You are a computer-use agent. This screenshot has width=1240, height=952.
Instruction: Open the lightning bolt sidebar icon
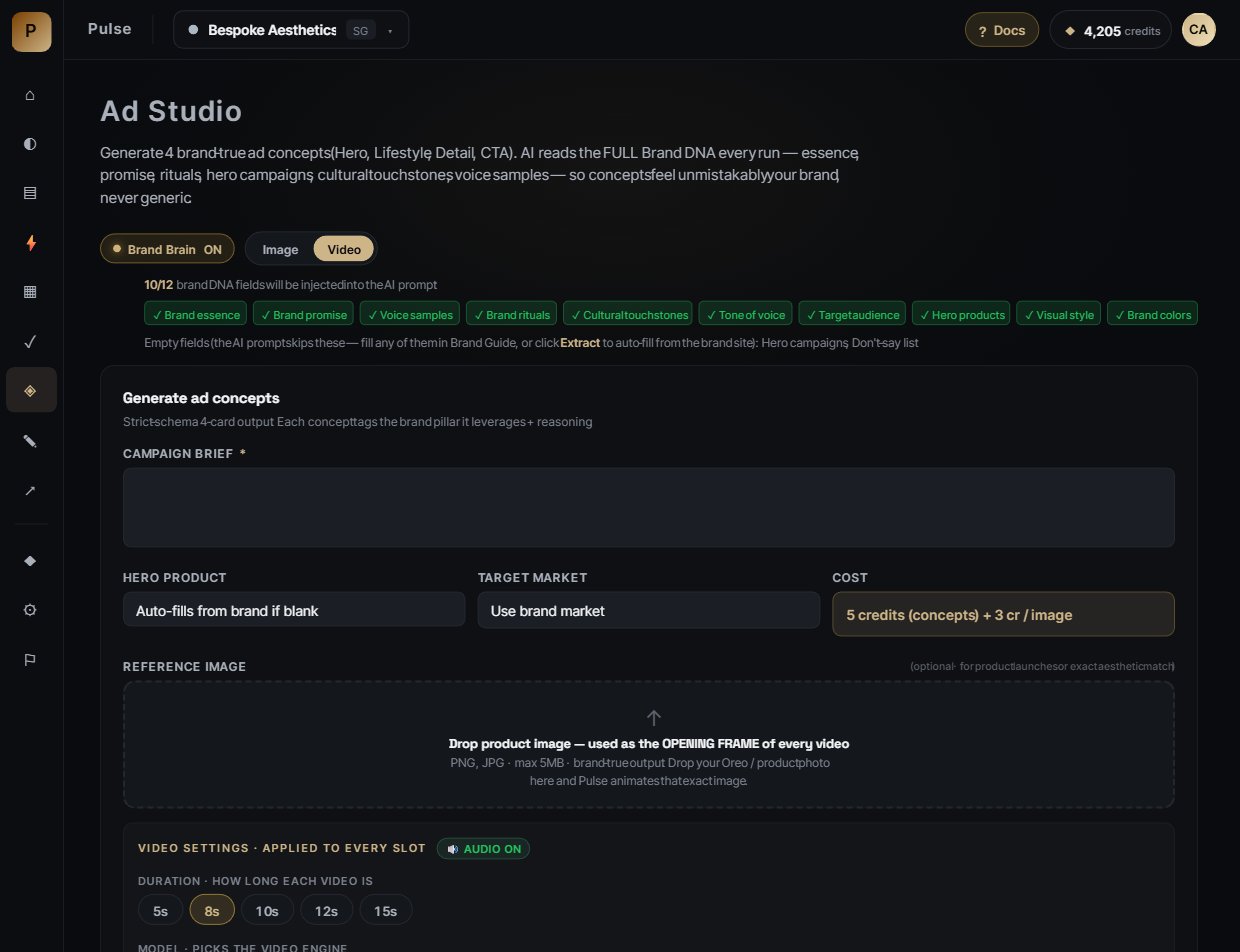point(30,243)
